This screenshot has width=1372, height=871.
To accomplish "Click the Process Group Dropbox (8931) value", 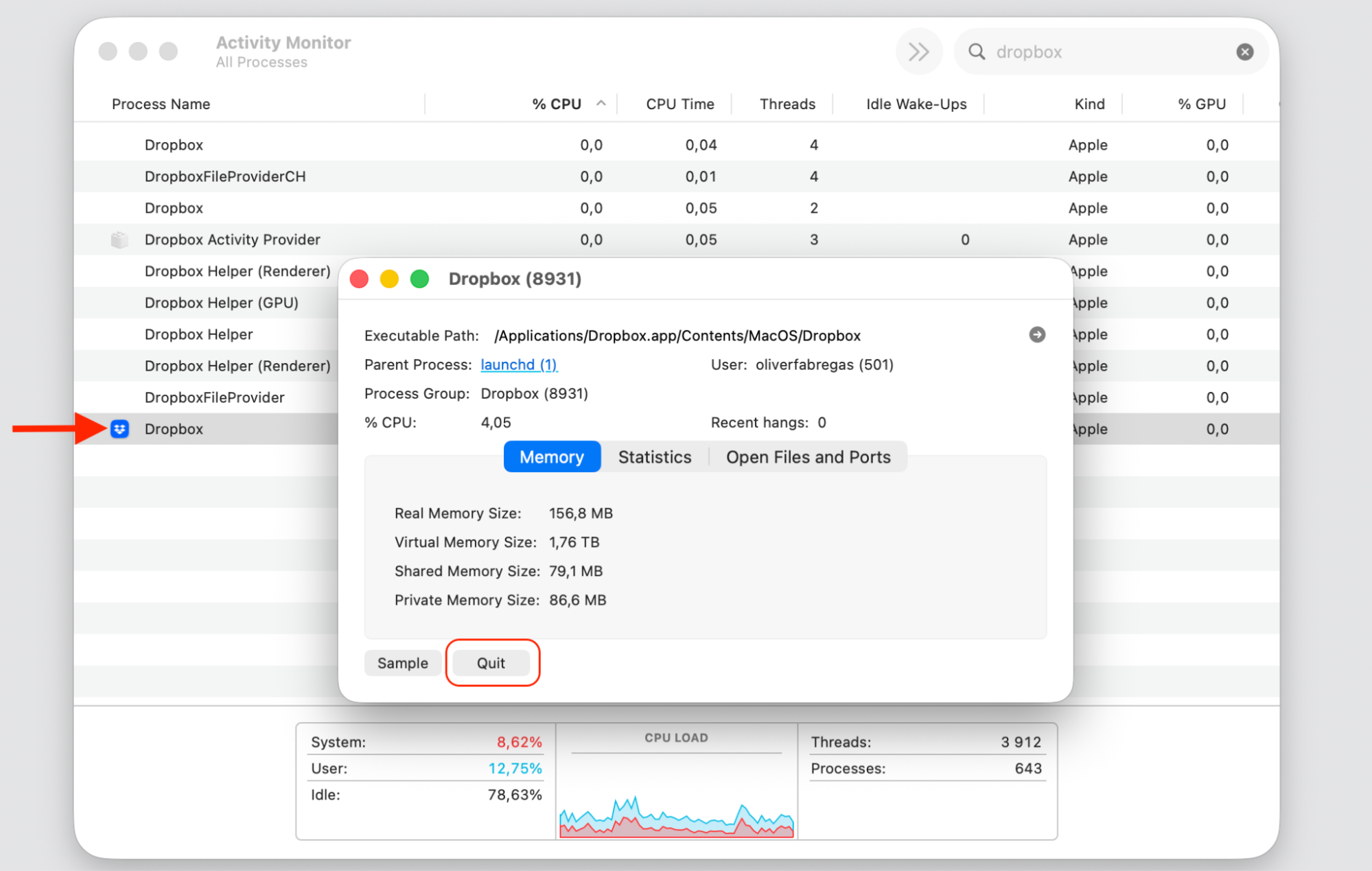I will (534, 393).
